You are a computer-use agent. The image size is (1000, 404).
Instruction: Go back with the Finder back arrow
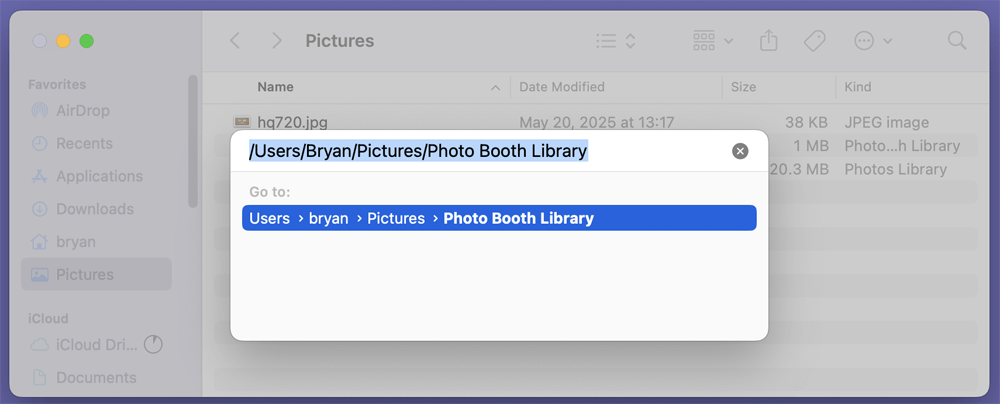coord(235,41)
